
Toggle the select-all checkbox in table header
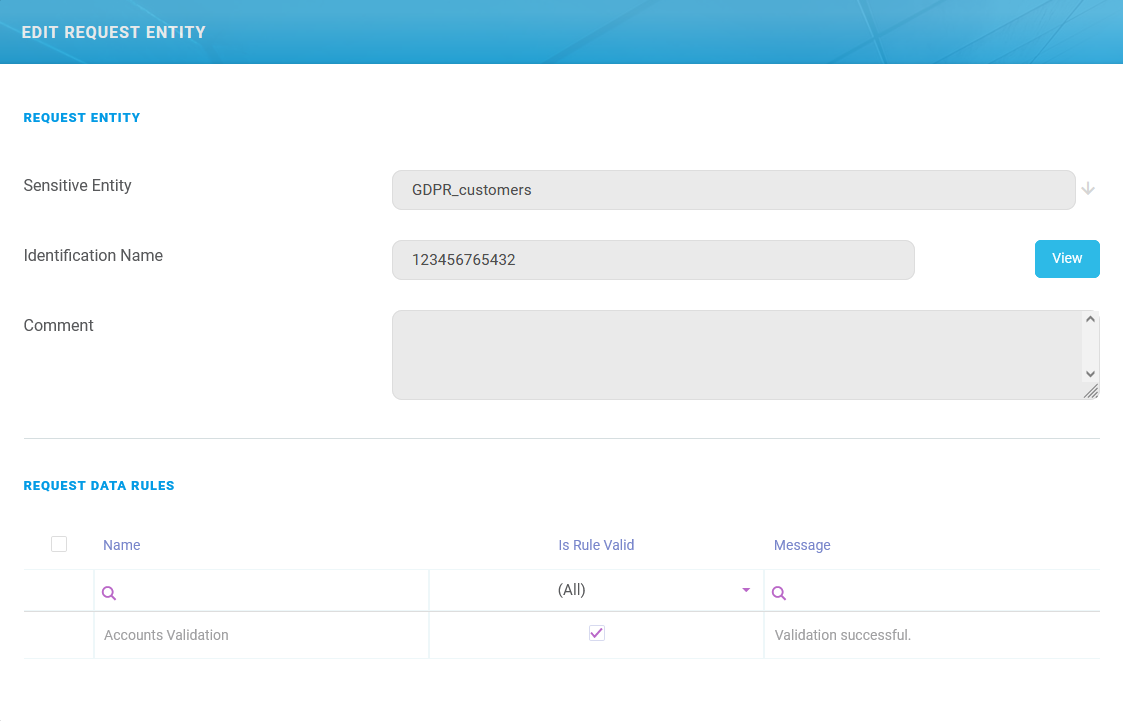(59, 544)
